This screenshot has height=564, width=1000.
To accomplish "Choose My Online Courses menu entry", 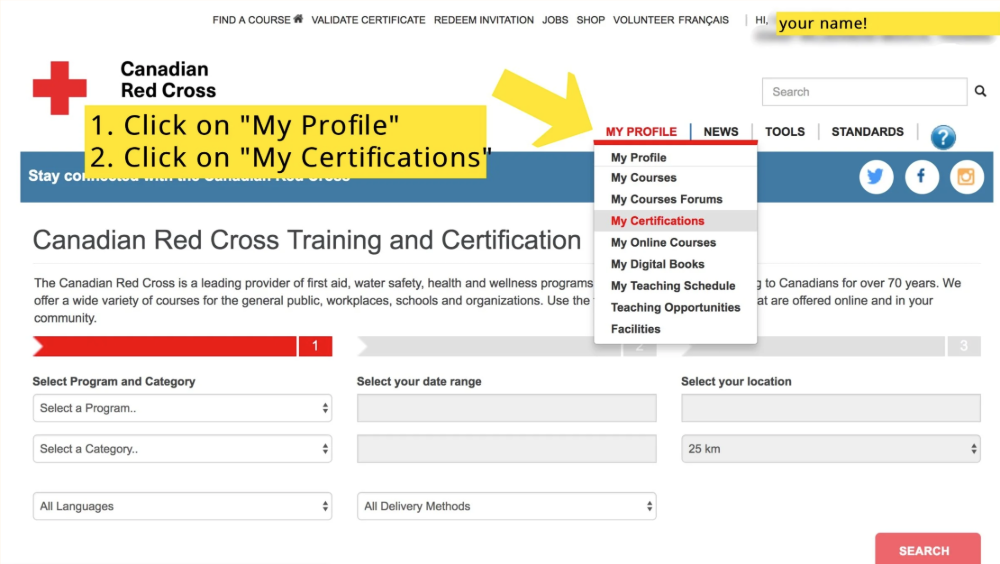I will [x=663, y=243].
